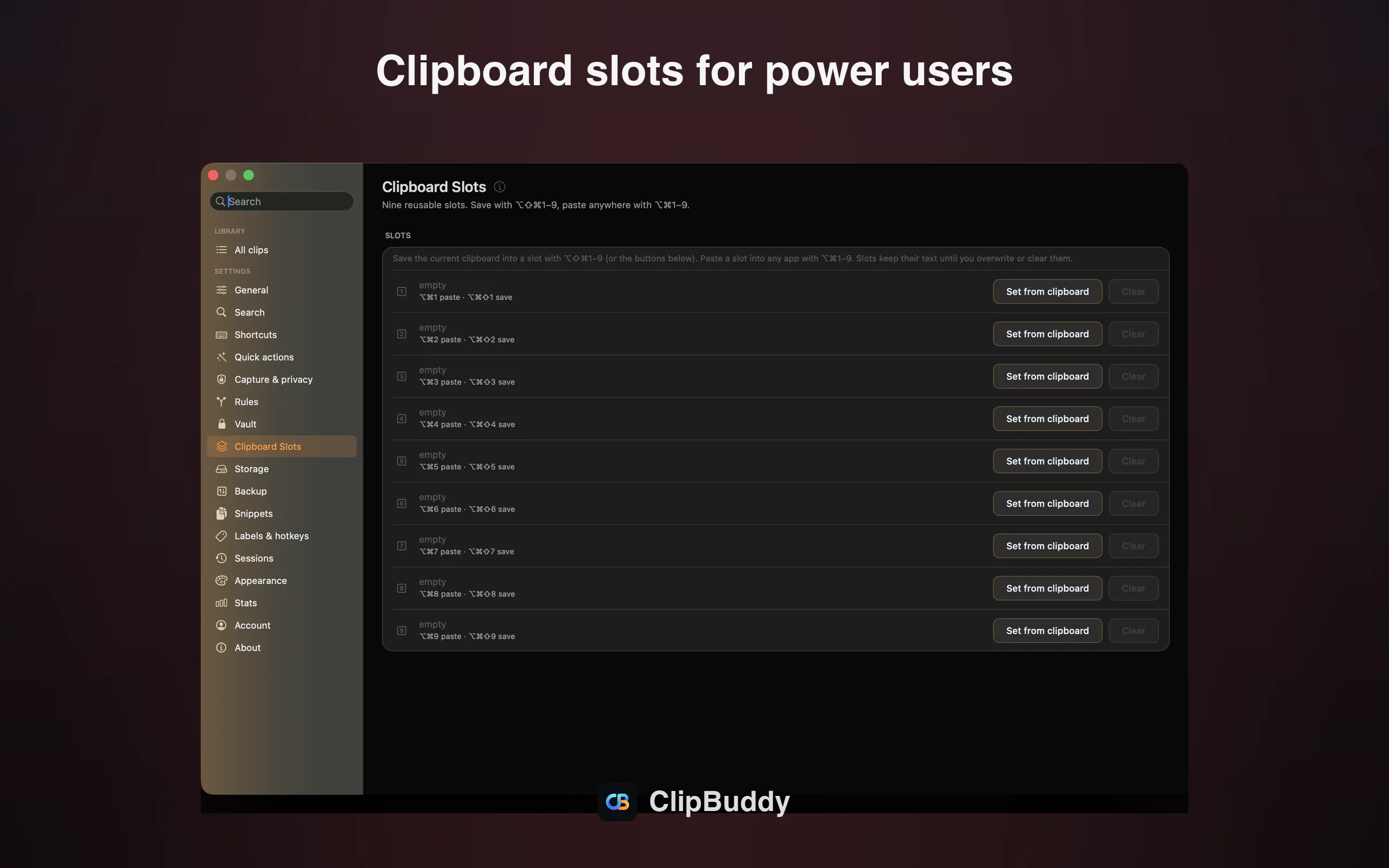Click the slot 3 number icon
Image resolution: width=1389 pixels, height=868 pixels.
(402, 376)
